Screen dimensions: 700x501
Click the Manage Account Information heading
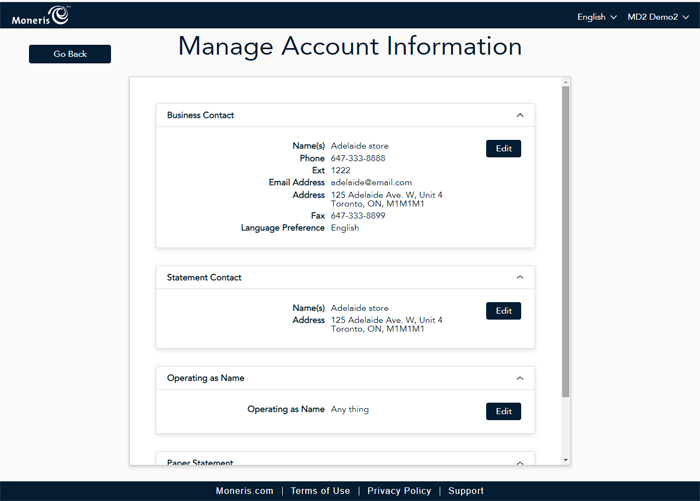pos(350,46)
